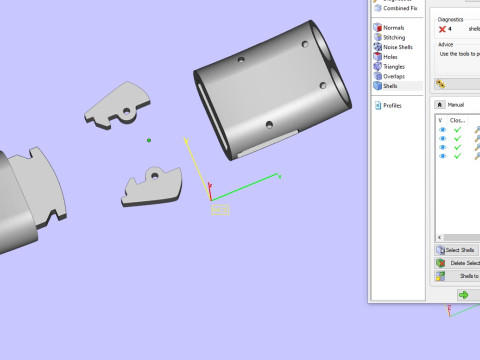Open the Triangles fixing step

point(389,66)
